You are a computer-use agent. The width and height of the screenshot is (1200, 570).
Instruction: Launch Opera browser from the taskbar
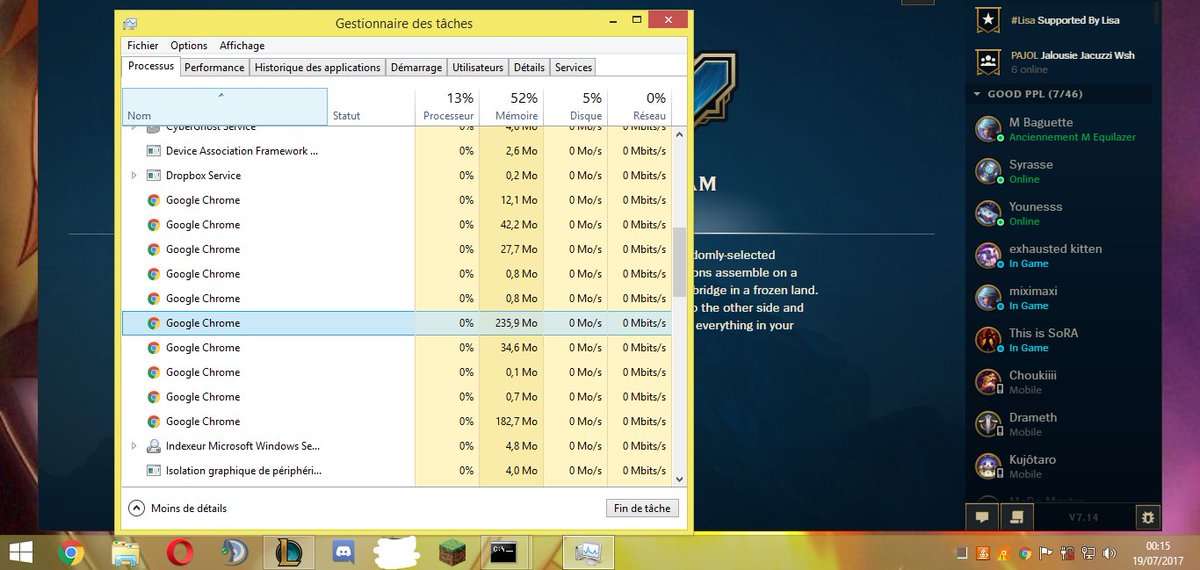[x=181, y=551]
